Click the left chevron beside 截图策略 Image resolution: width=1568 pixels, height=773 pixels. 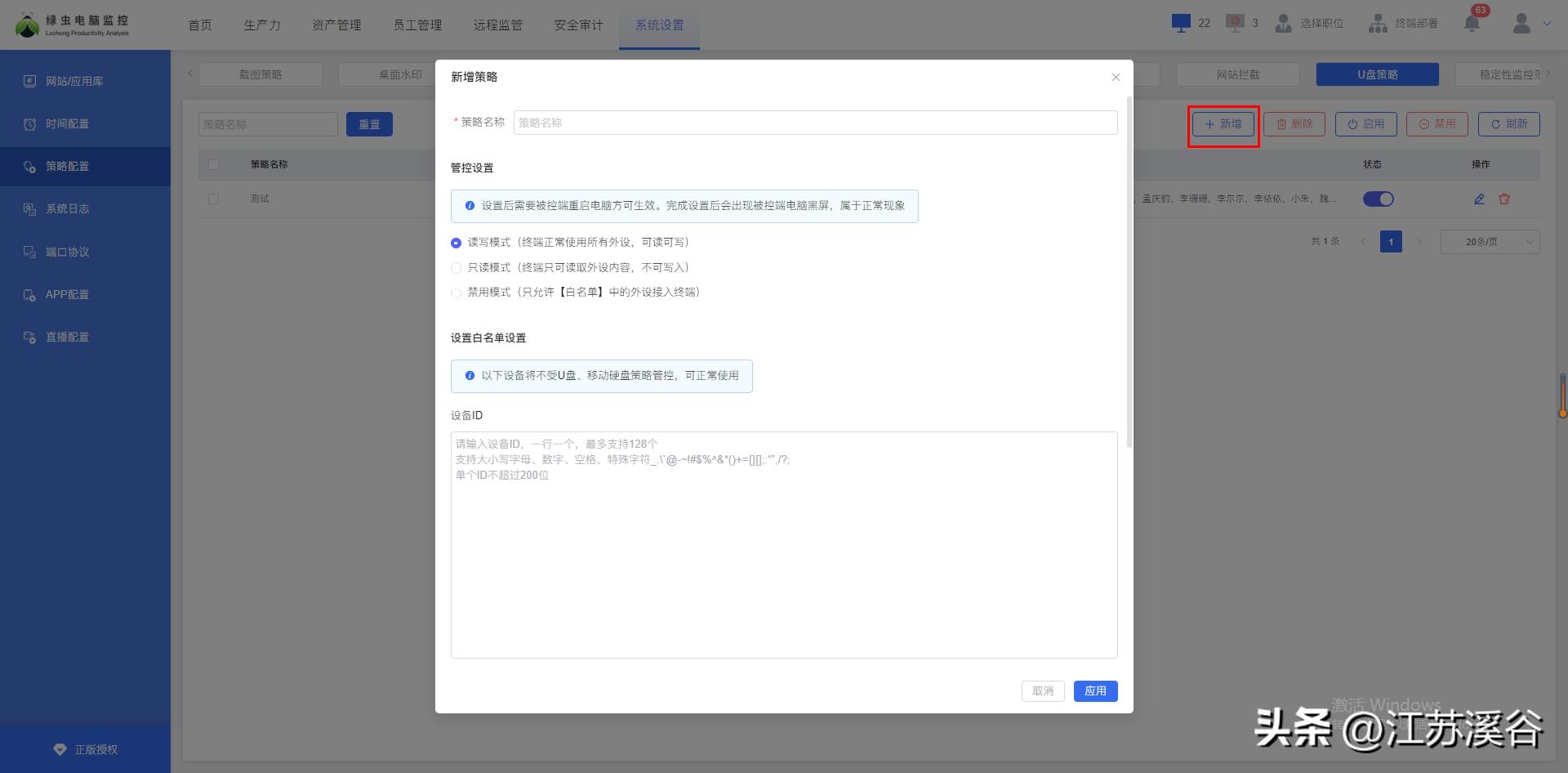189,74
